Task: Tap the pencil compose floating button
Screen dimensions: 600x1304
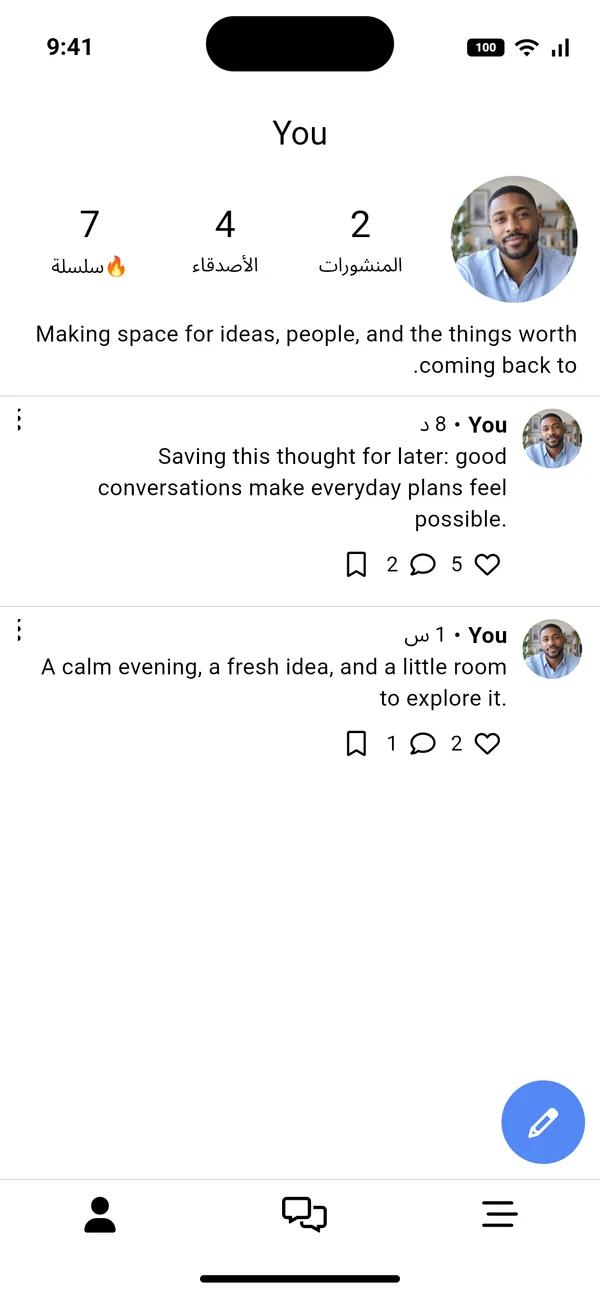Action: 543,1122
